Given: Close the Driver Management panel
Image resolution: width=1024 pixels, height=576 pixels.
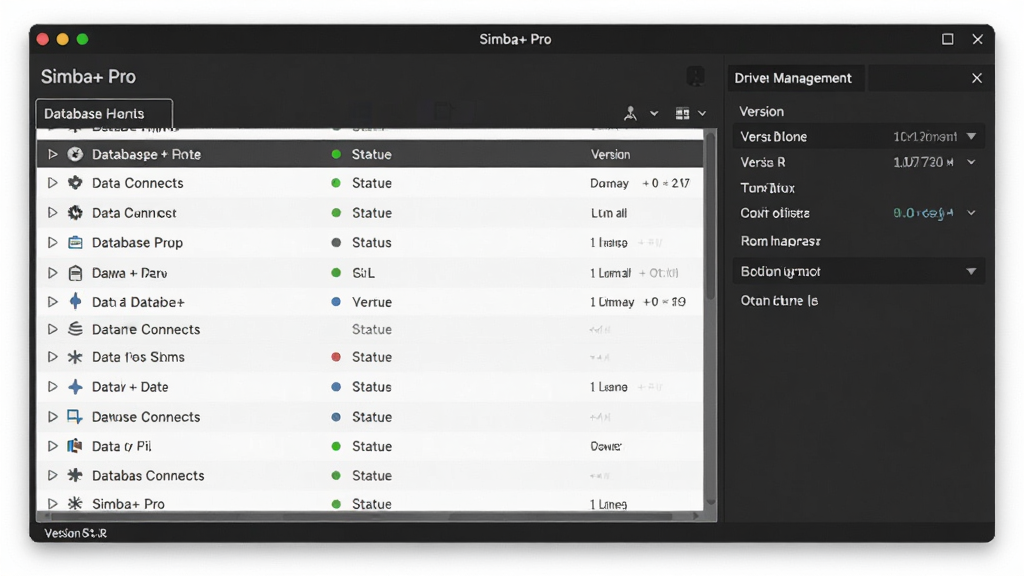Looking at the screenshot, I should pyautogui.click(x=976, y=78).
